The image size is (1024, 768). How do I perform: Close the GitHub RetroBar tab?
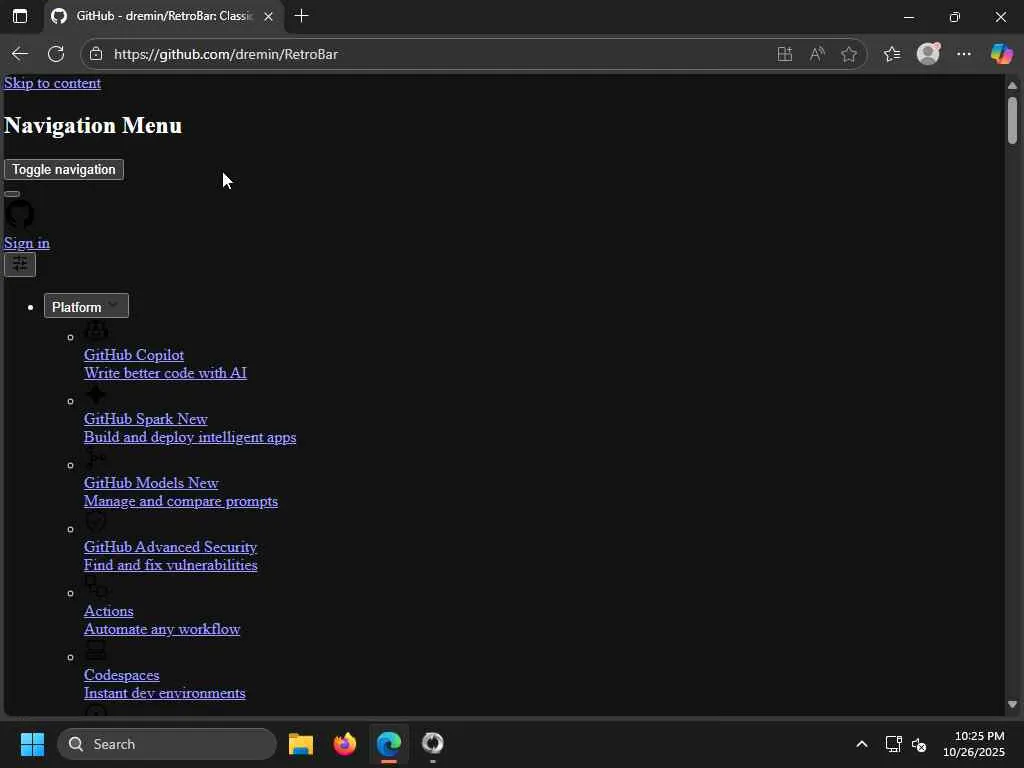click(x=268, y=16)
